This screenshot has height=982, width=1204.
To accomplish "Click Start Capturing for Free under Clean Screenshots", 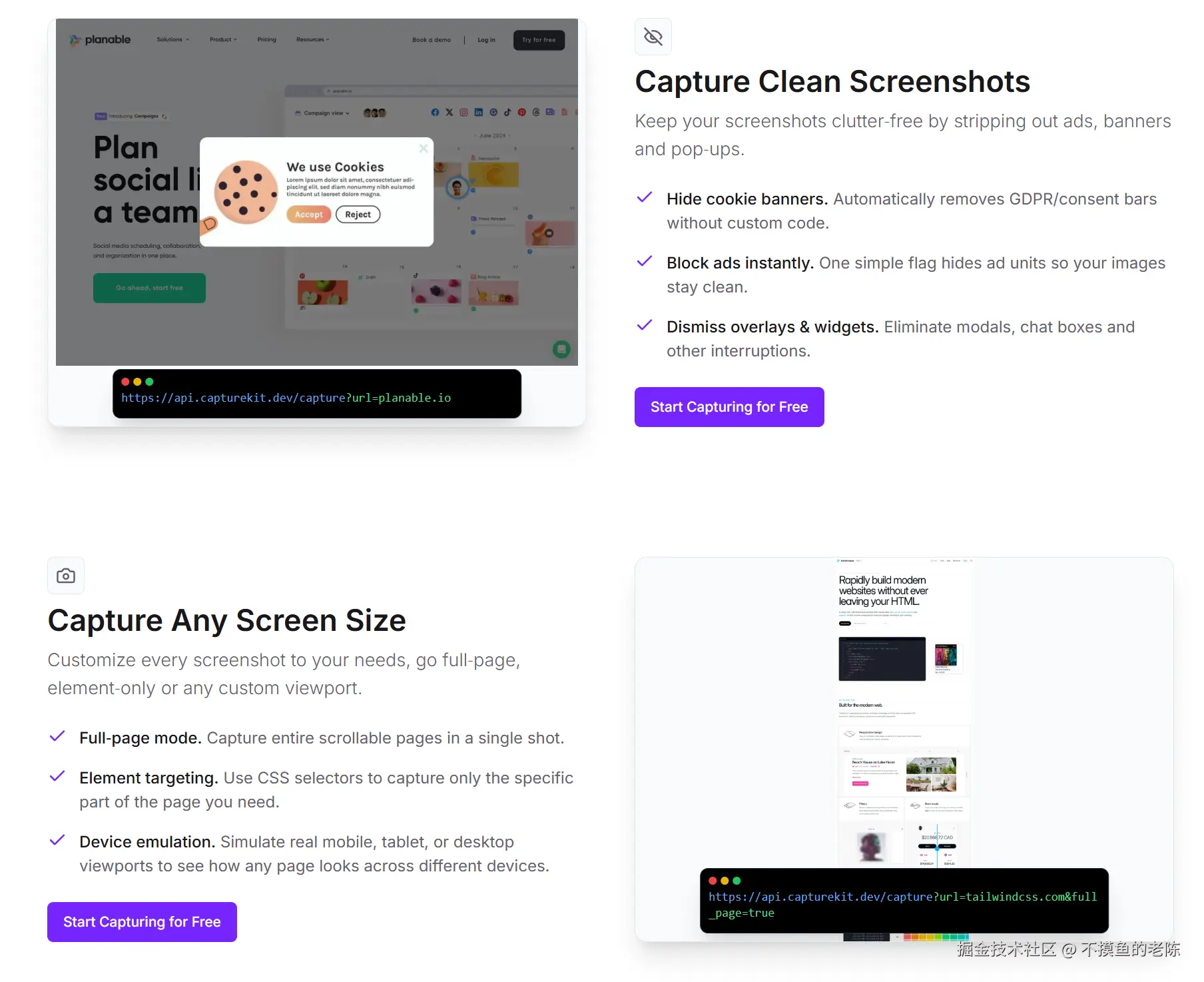I will (729, 407).
